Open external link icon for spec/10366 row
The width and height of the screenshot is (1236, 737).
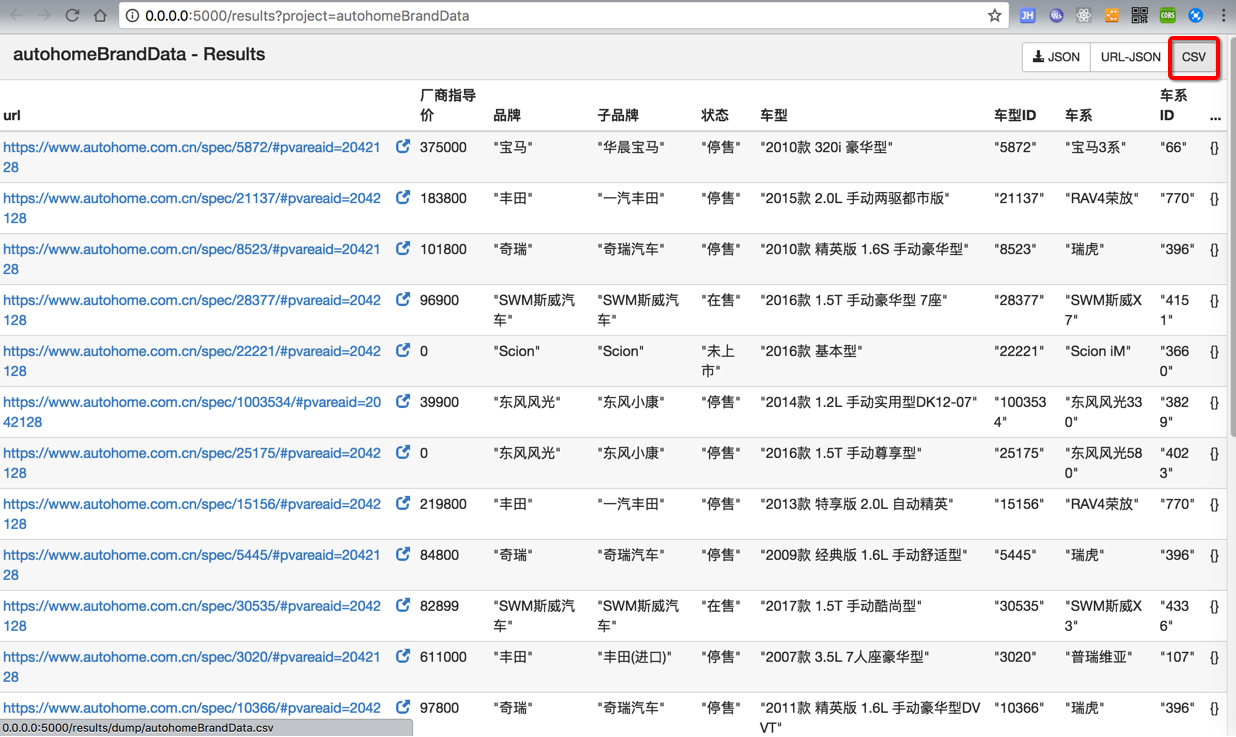click(403, 707)
